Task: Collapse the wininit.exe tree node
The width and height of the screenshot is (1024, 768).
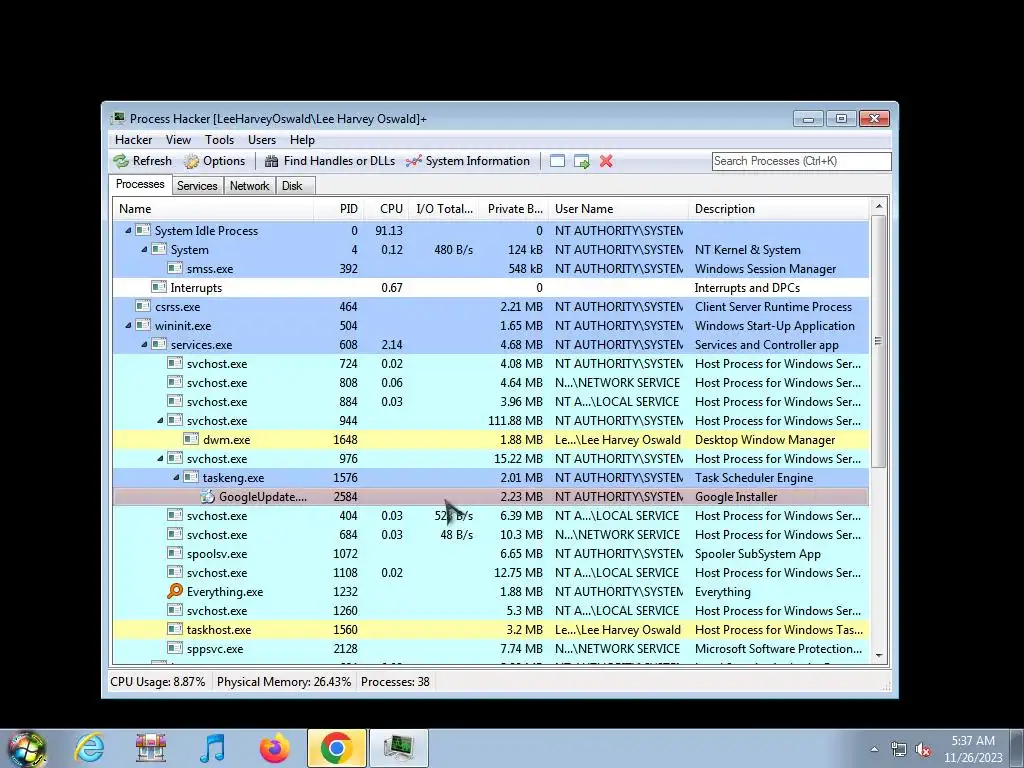Action: [x=128, y=325]
